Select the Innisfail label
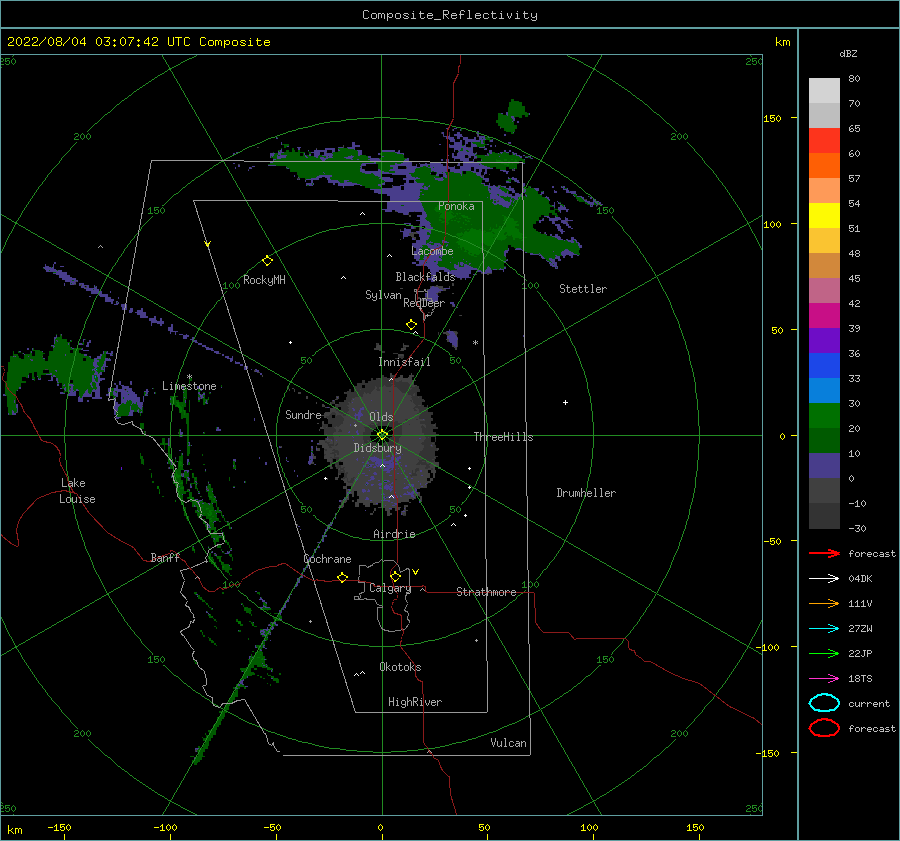The height and width of the screenshot is (841, 900). [404, 362]
